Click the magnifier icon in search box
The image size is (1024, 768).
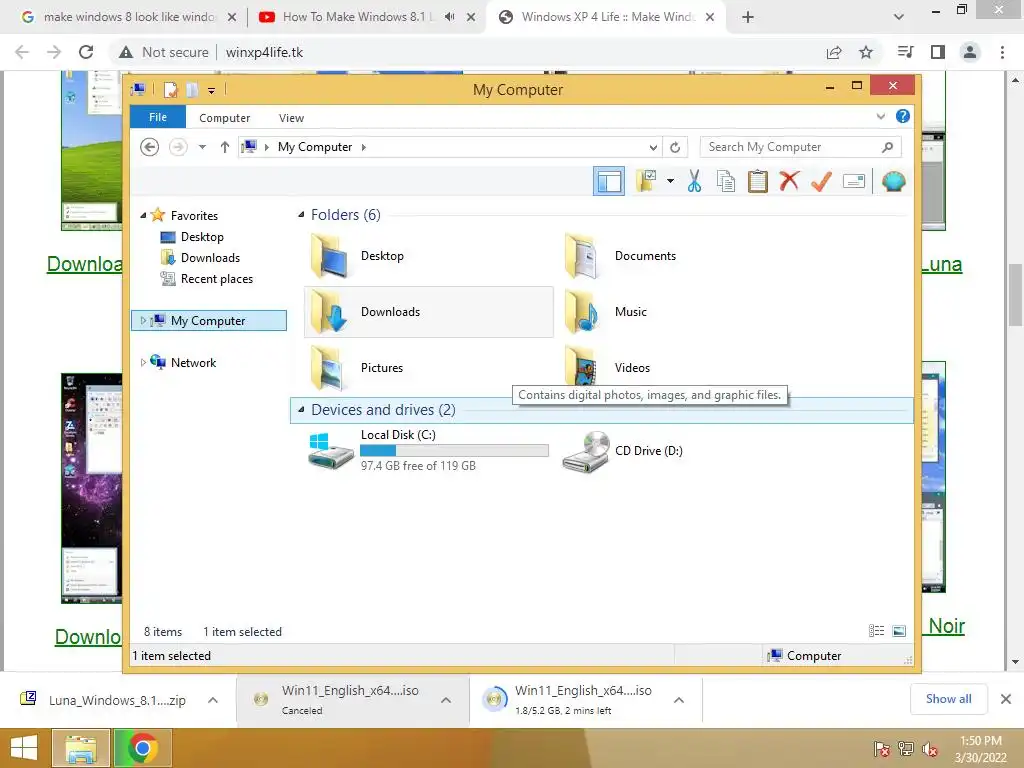pyautogui.click(x=887, y=147)
